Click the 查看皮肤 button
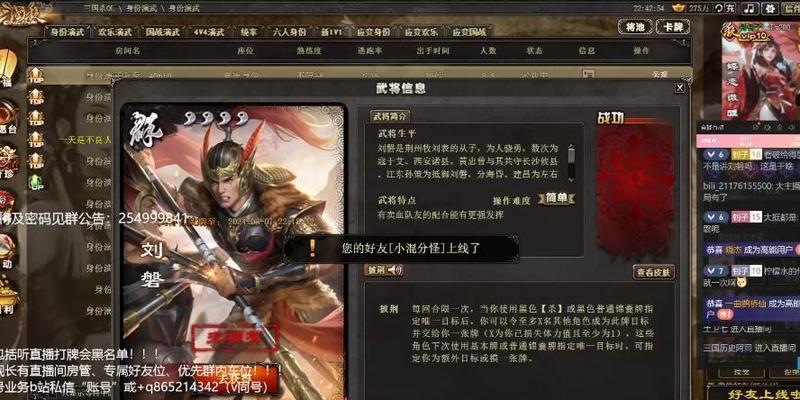The height and width of the screenshot is (400, 800). [x=654, y=272]
